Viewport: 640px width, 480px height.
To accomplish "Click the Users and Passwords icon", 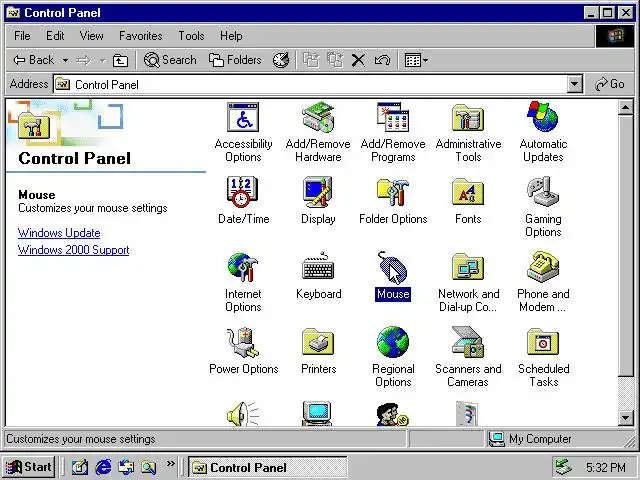I will [392, 414].
